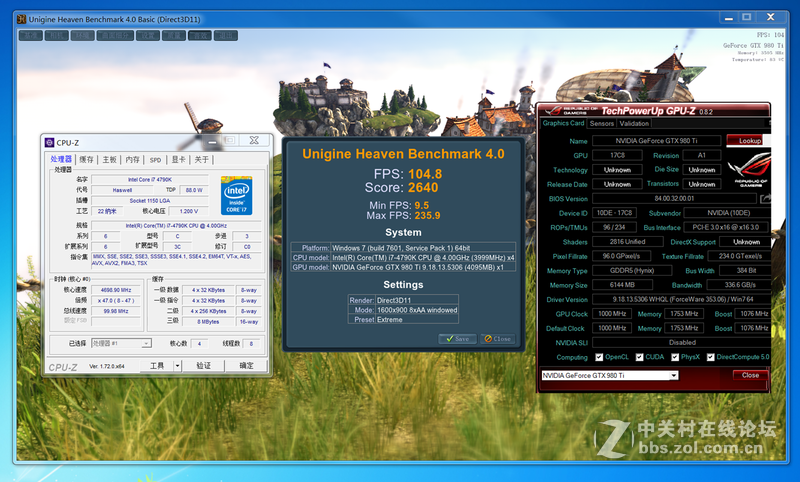The width and height of the screenshot is (800, 482).
Task: Open the SPD tab in CPU-Z
Action: [x=155, y=160]
